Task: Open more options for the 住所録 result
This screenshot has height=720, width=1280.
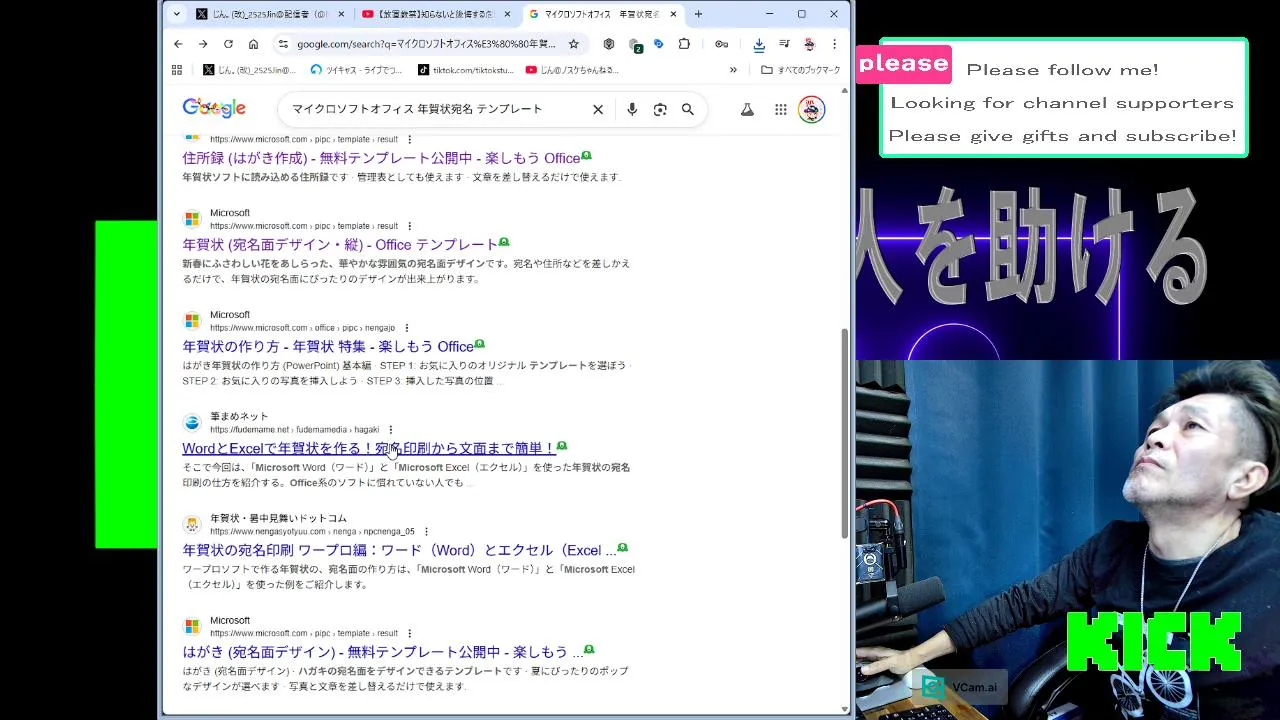Action: [409, 140]
